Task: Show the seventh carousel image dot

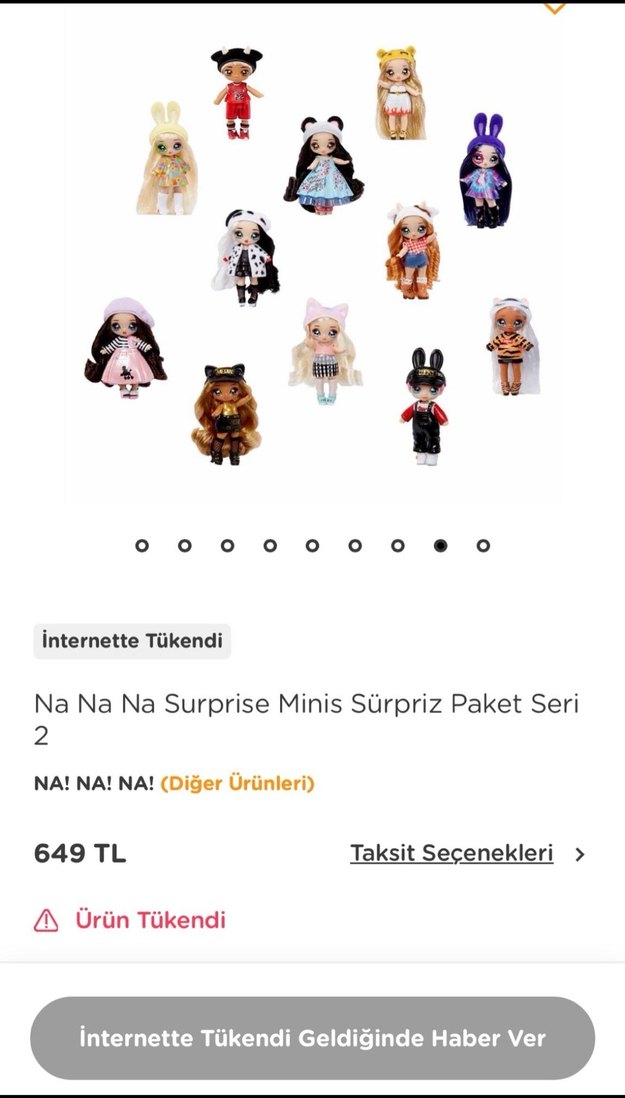Action: click(398, 545)
